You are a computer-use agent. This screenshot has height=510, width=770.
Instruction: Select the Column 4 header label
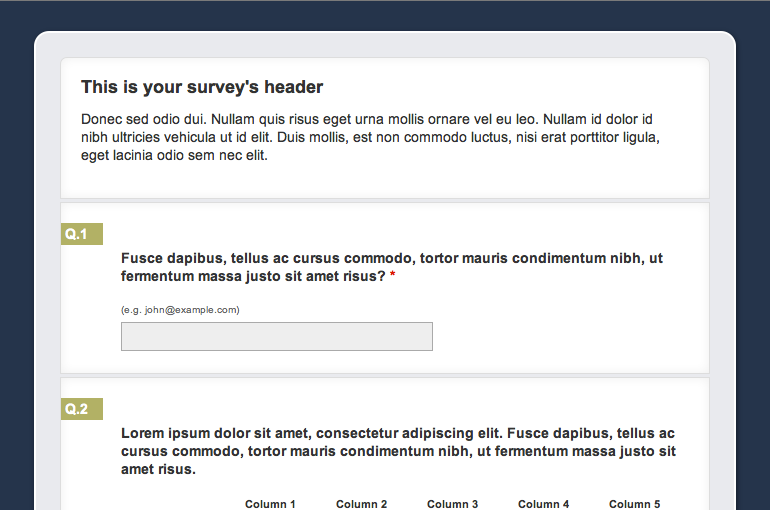pos(543,504)
